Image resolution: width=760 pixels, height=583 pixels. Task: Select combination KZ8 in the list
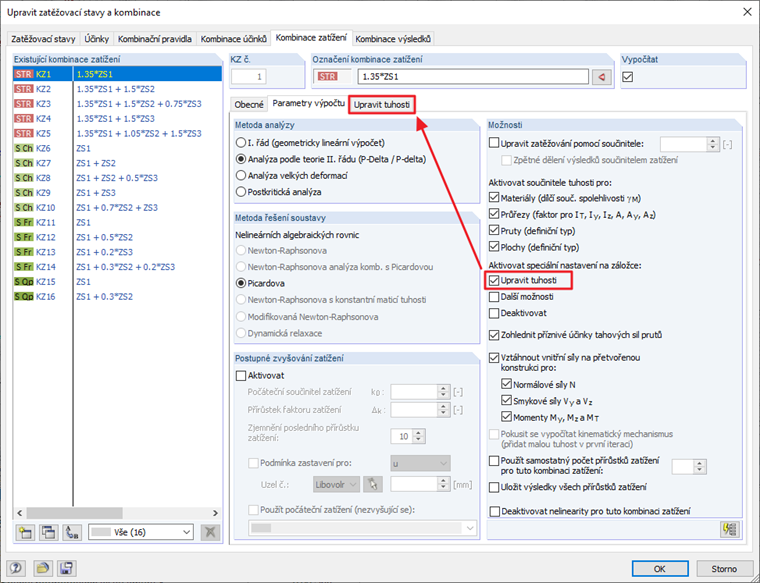tap(117, 178)
